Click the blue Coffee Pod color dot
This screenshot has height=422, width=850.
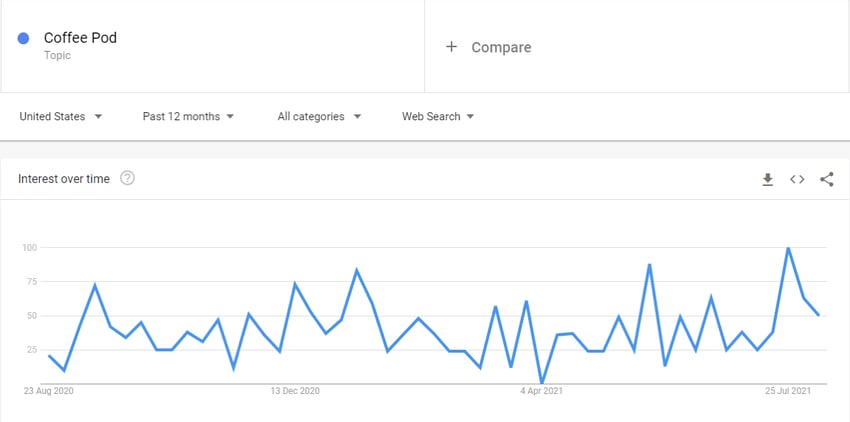point(23,38)
